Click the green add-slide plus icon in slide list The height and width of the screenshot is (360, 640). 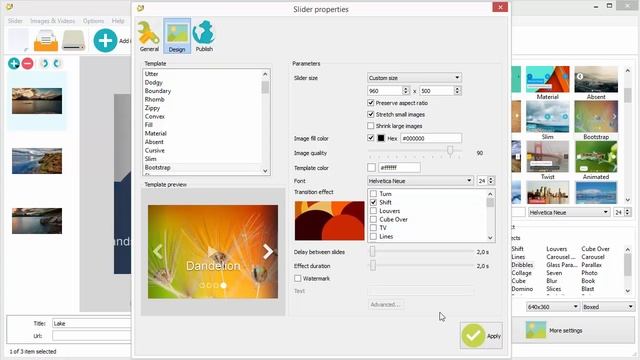pos(14,64)
